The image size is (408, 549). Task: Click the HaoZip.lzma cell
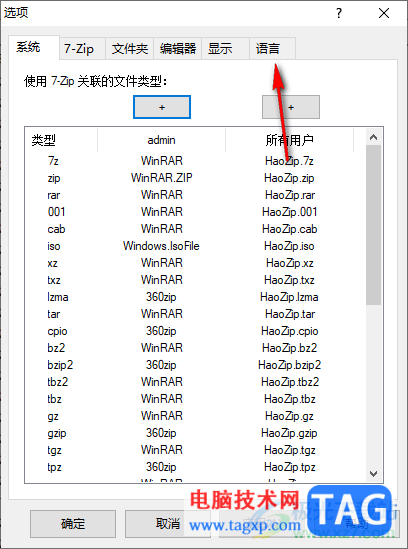click(289, 297)
